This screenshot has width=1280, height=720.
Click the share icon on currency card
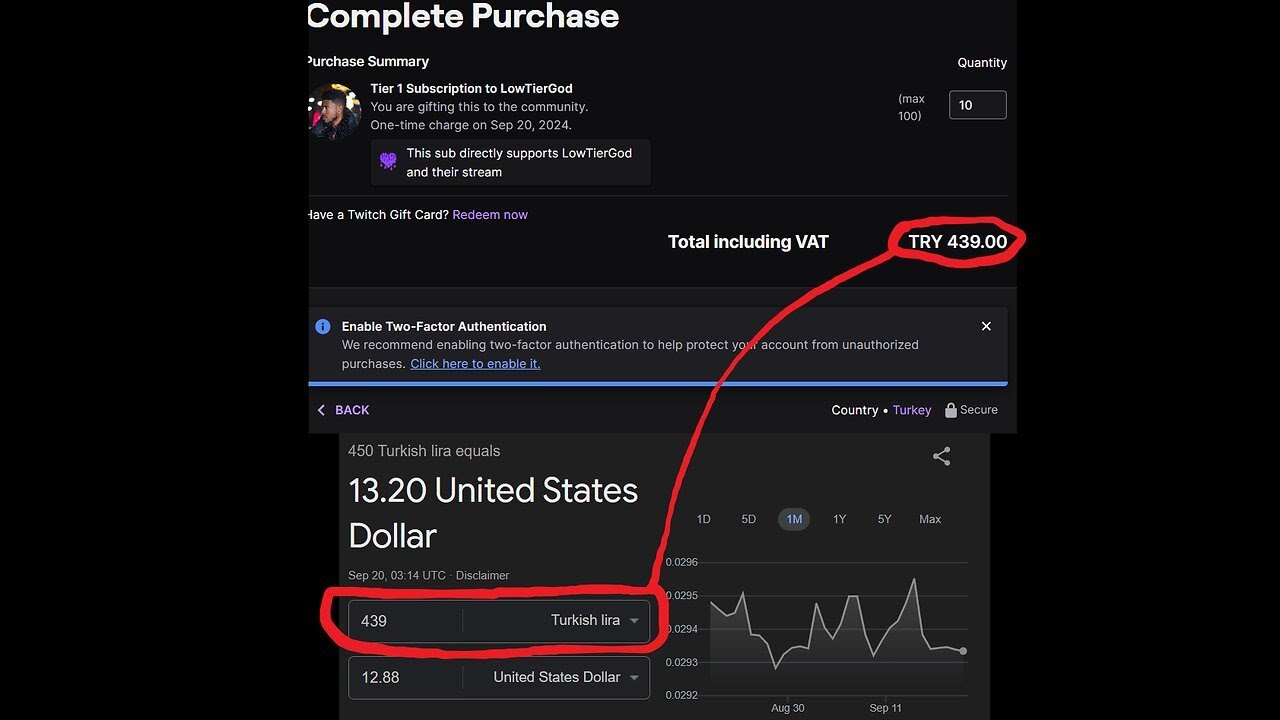[941, 456]
